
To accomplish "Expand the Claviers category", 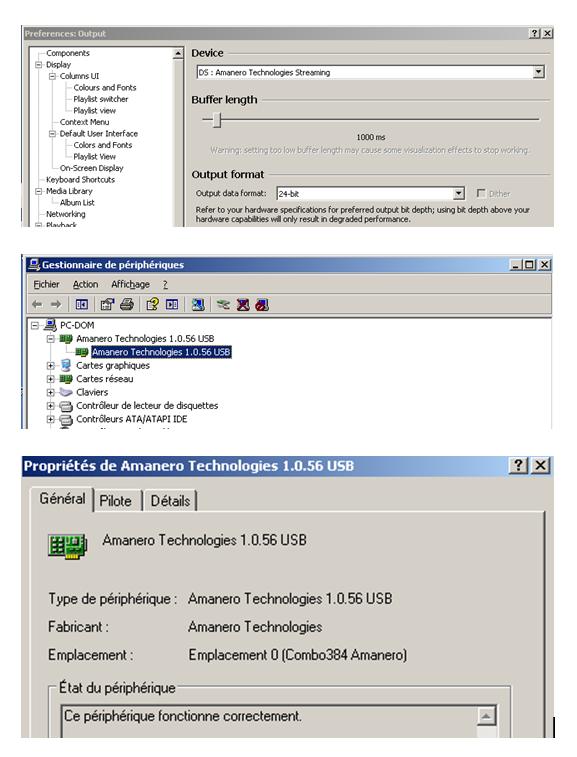I will click(x=50, y=392).
